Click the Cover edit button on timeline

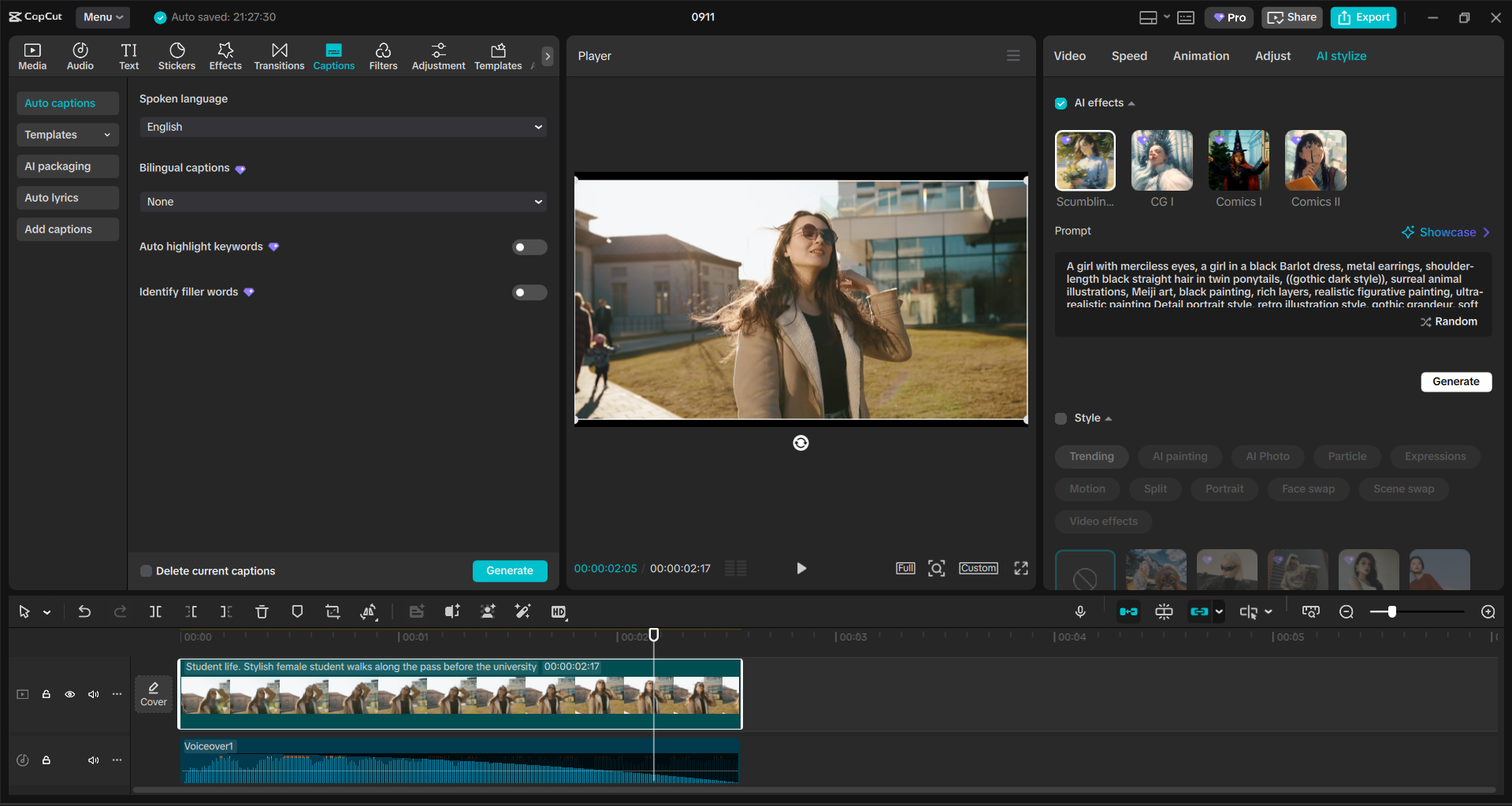point(154,694)
